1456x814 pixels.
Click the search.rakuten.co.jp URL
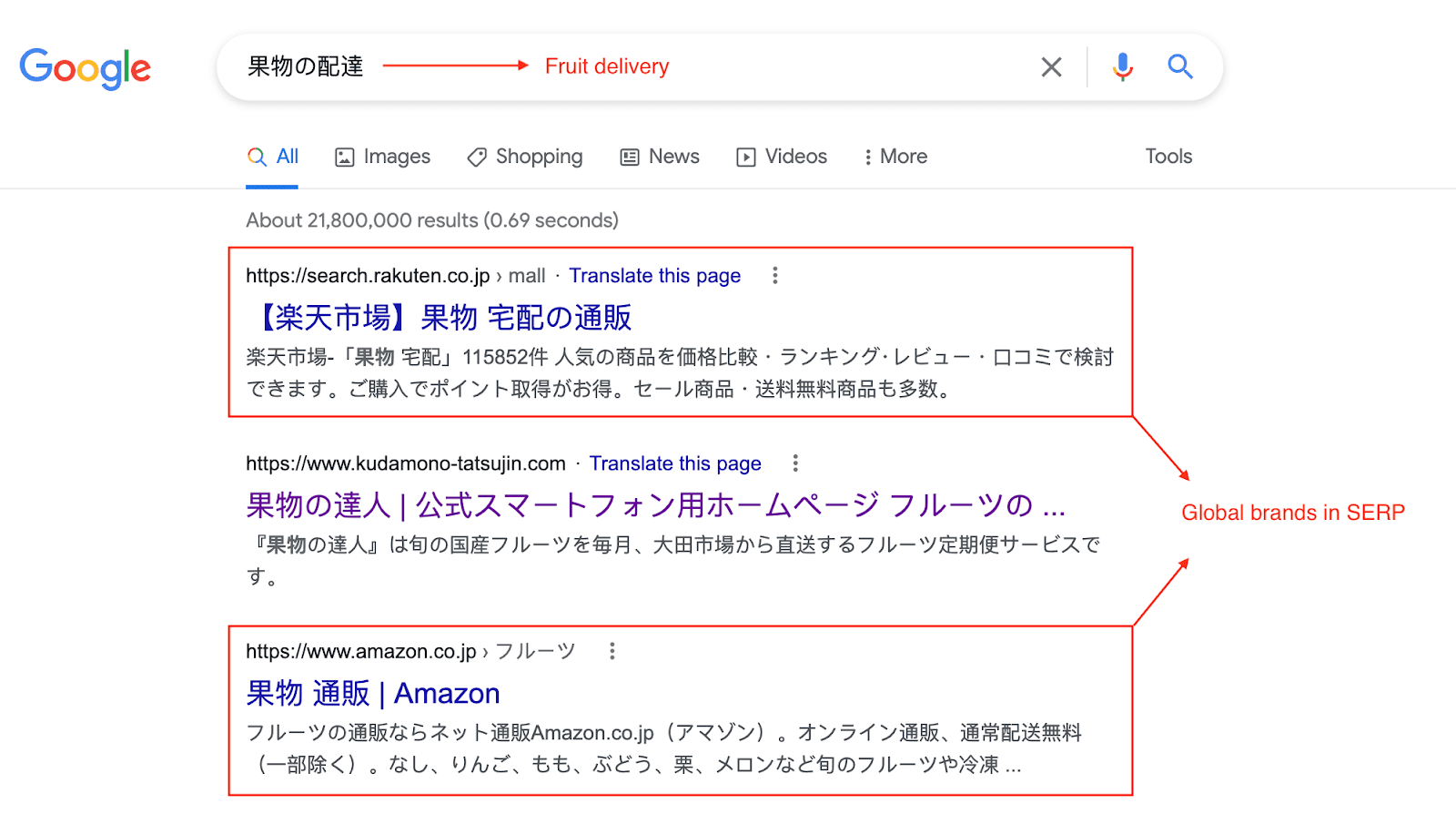[x=368, y=276]
